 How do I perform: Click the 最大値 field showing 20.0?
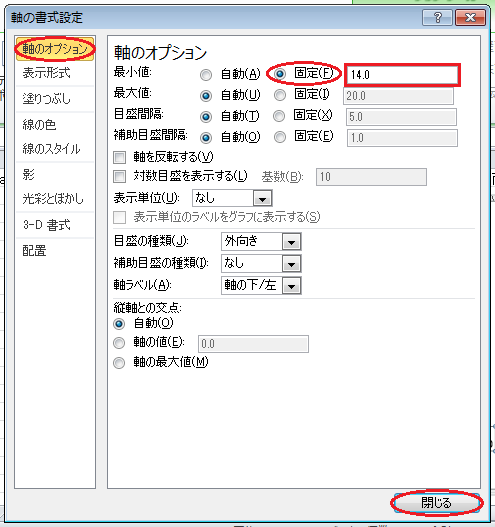[x=398, y=96]
